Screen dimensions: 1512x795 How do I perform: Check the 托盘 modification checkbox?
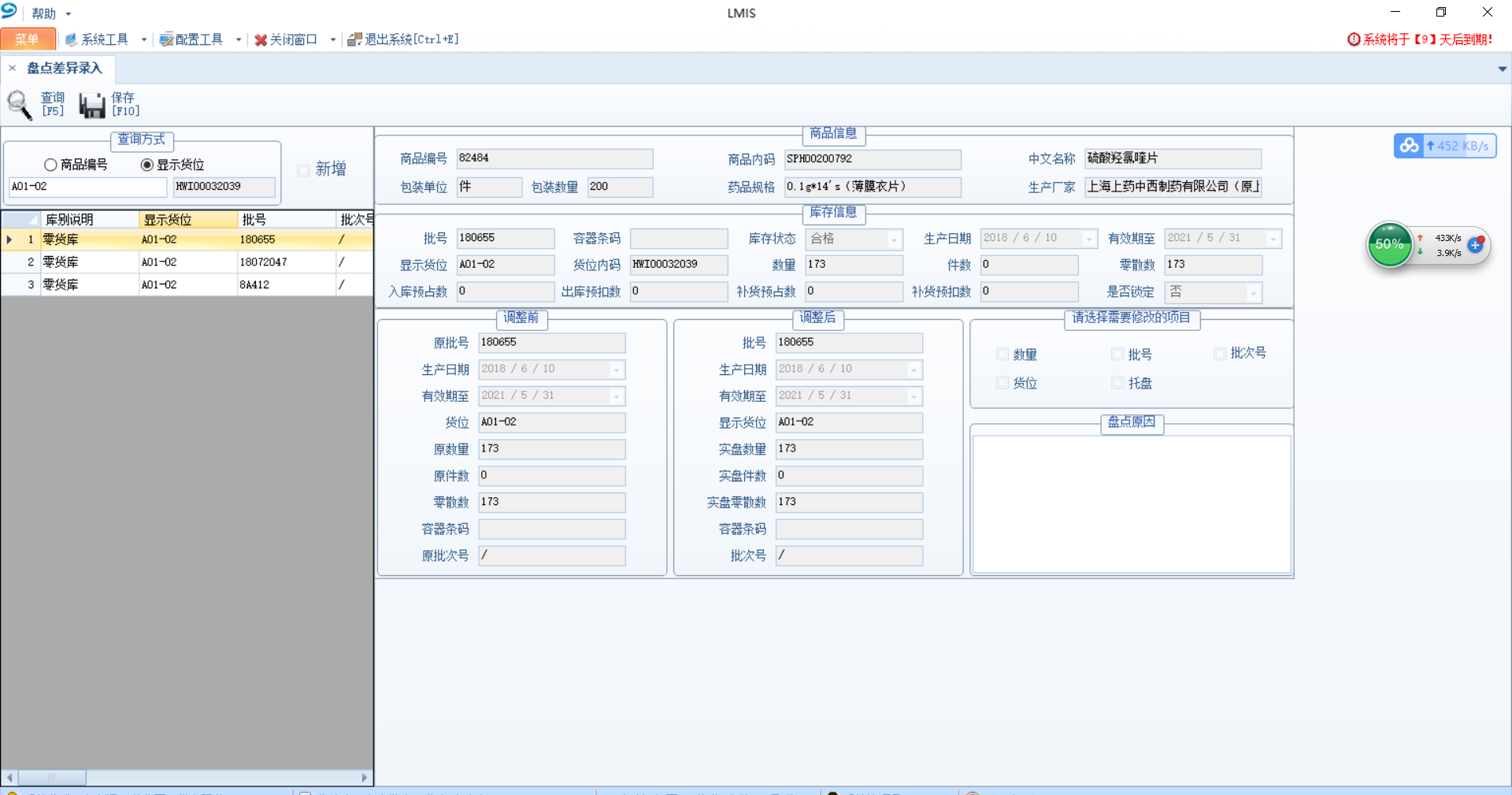click(x=1117, y=383)
